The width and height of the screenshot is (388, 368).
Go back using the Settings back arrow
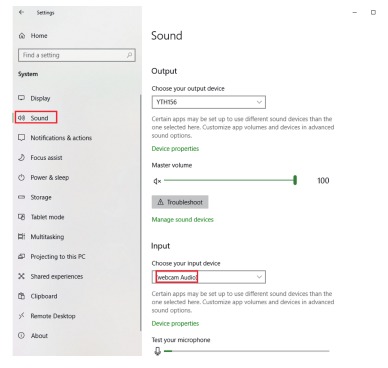tap(22, 12)
